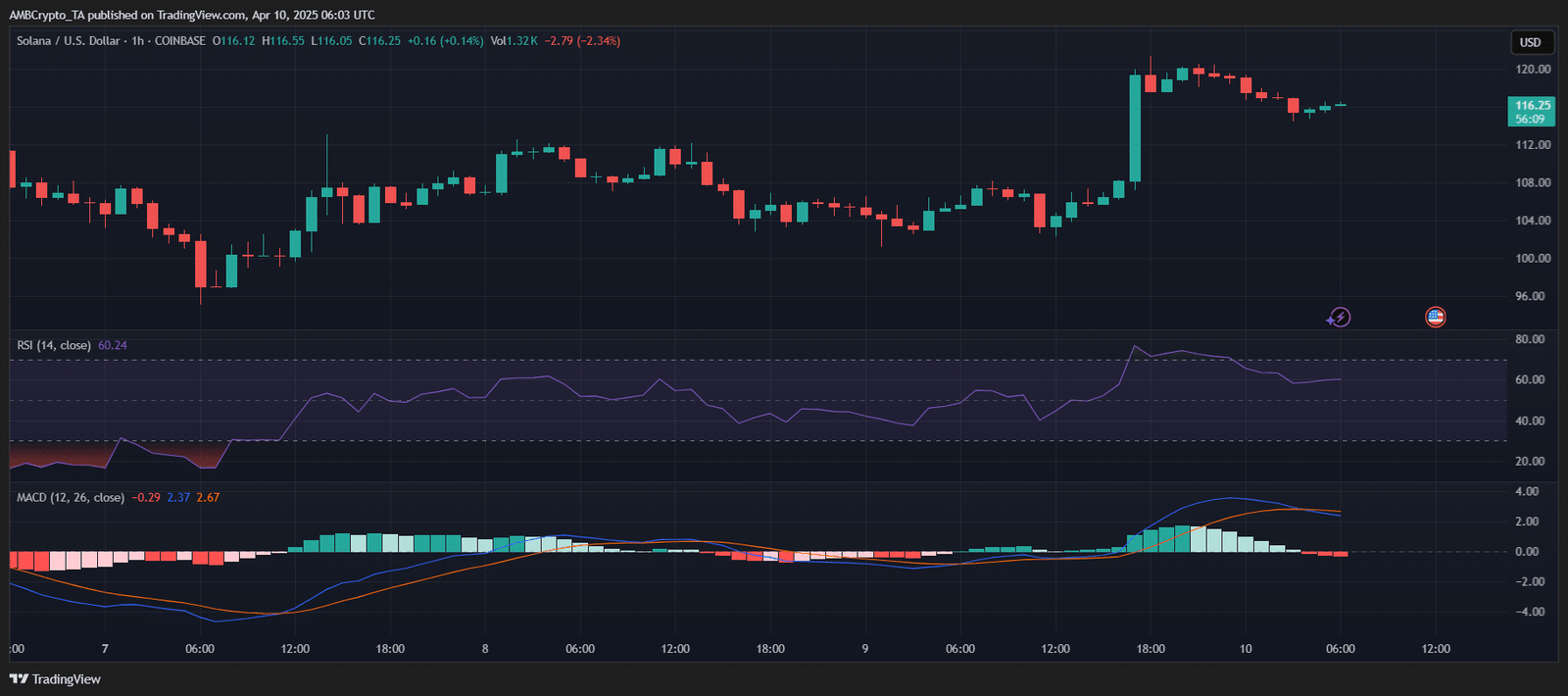Click the orange signal line value 2.67

click(x=208, y=497)
